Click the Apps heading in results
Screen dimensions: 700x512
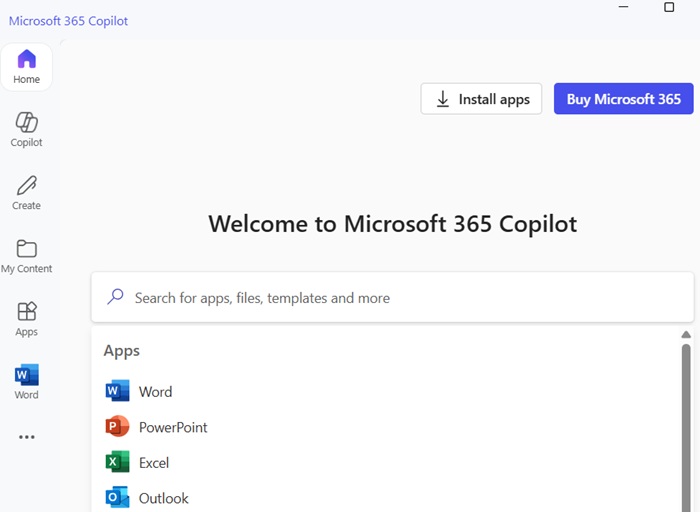point(121,351)
